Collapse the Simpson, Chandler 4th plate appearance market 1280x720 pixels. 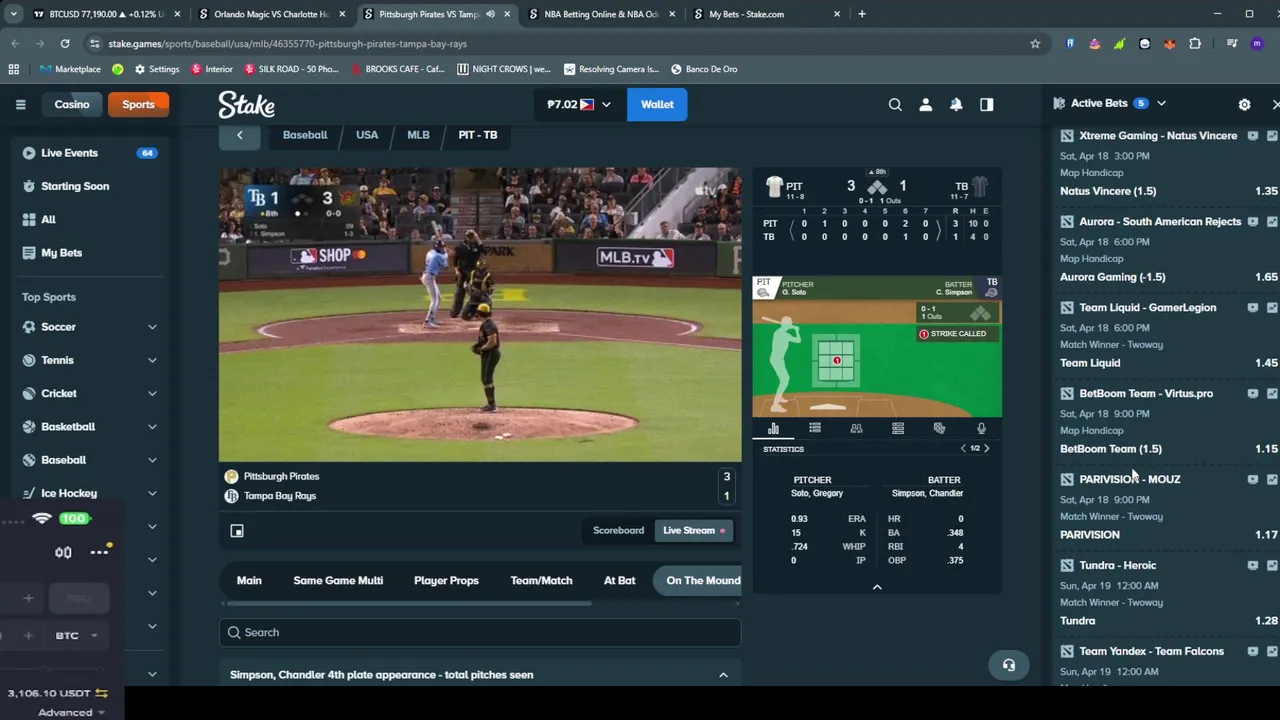723,675
